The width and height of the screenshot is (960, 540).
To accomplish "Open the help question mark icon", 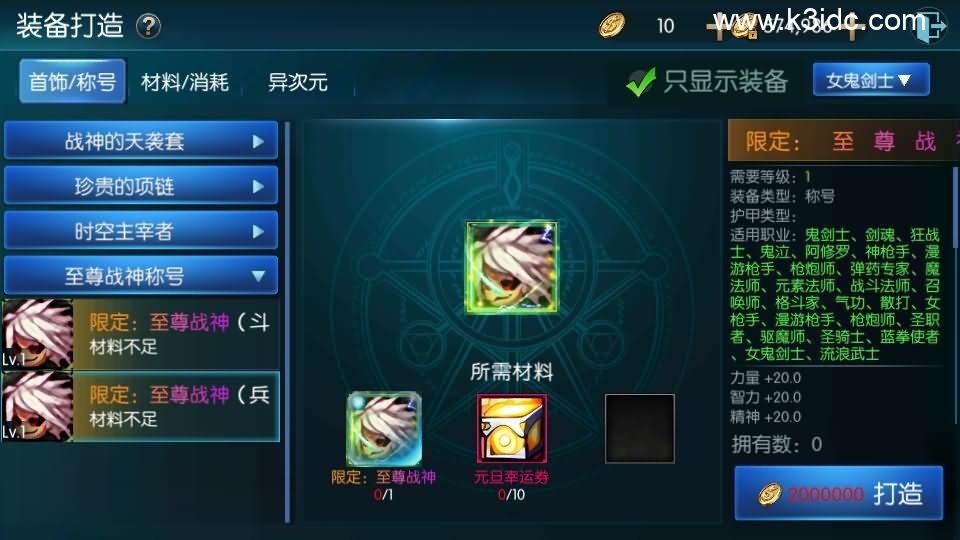I will point(148,26).
